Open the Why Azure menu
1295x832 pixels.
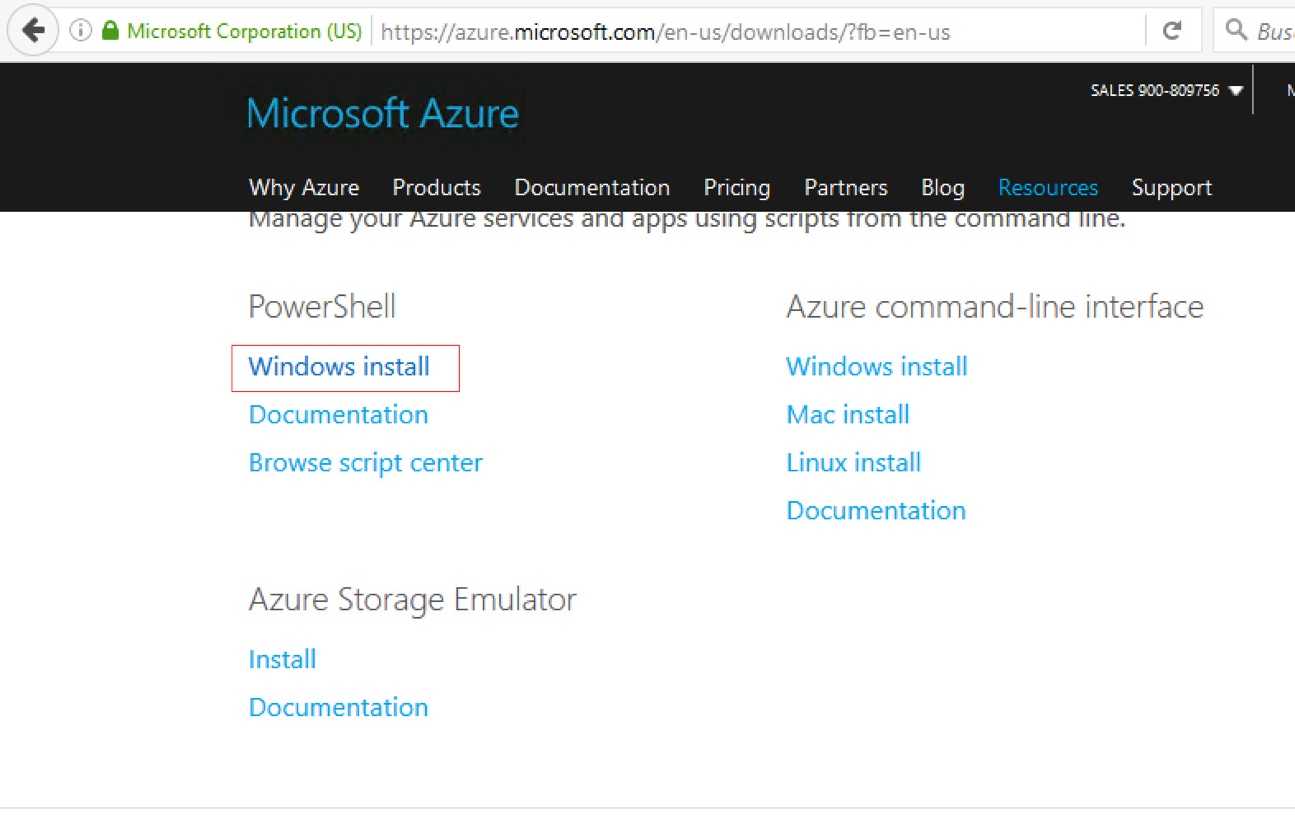pos(304,187)
